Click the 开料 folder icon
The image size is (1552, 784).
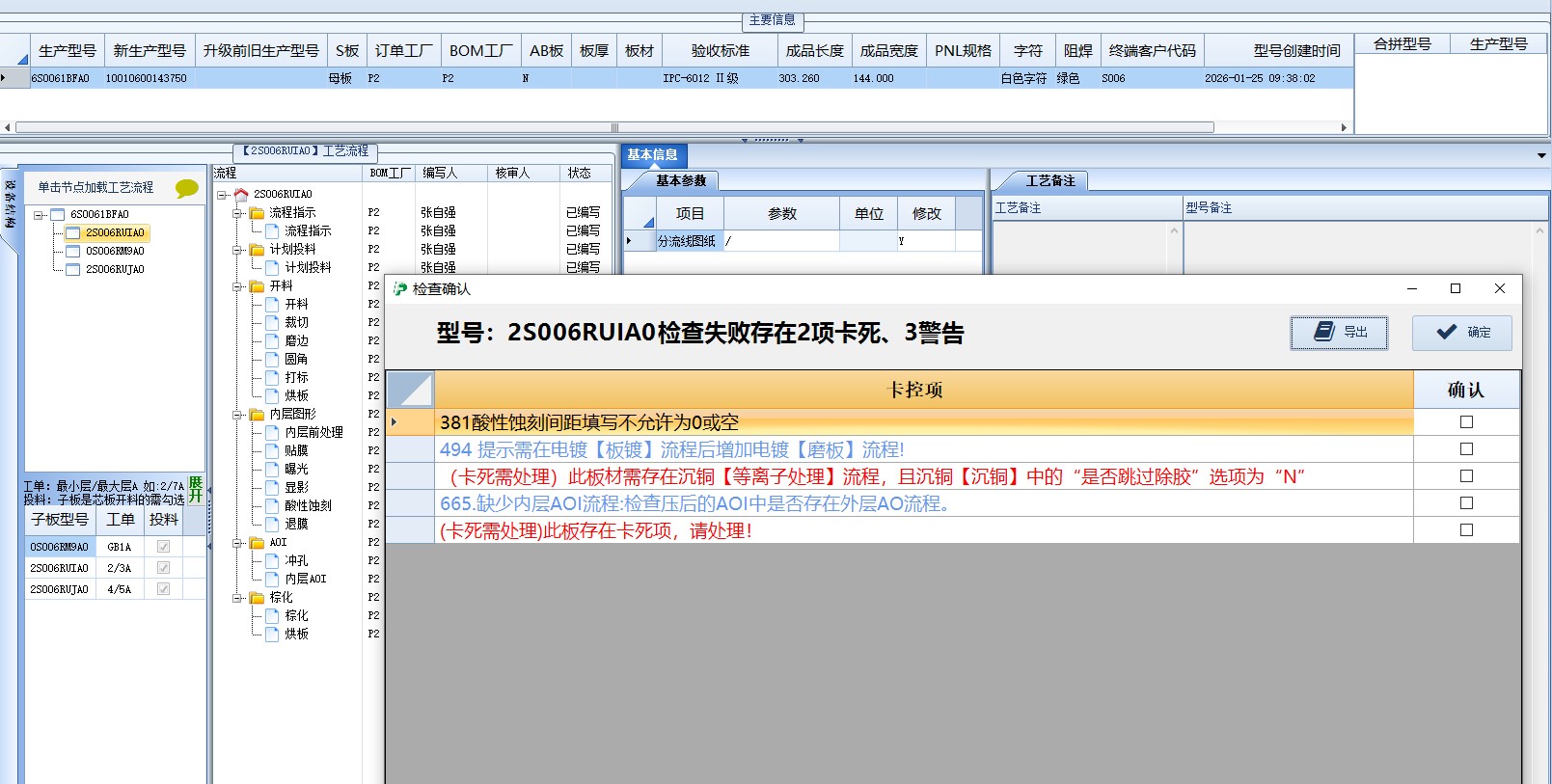(x=257, y=286)
